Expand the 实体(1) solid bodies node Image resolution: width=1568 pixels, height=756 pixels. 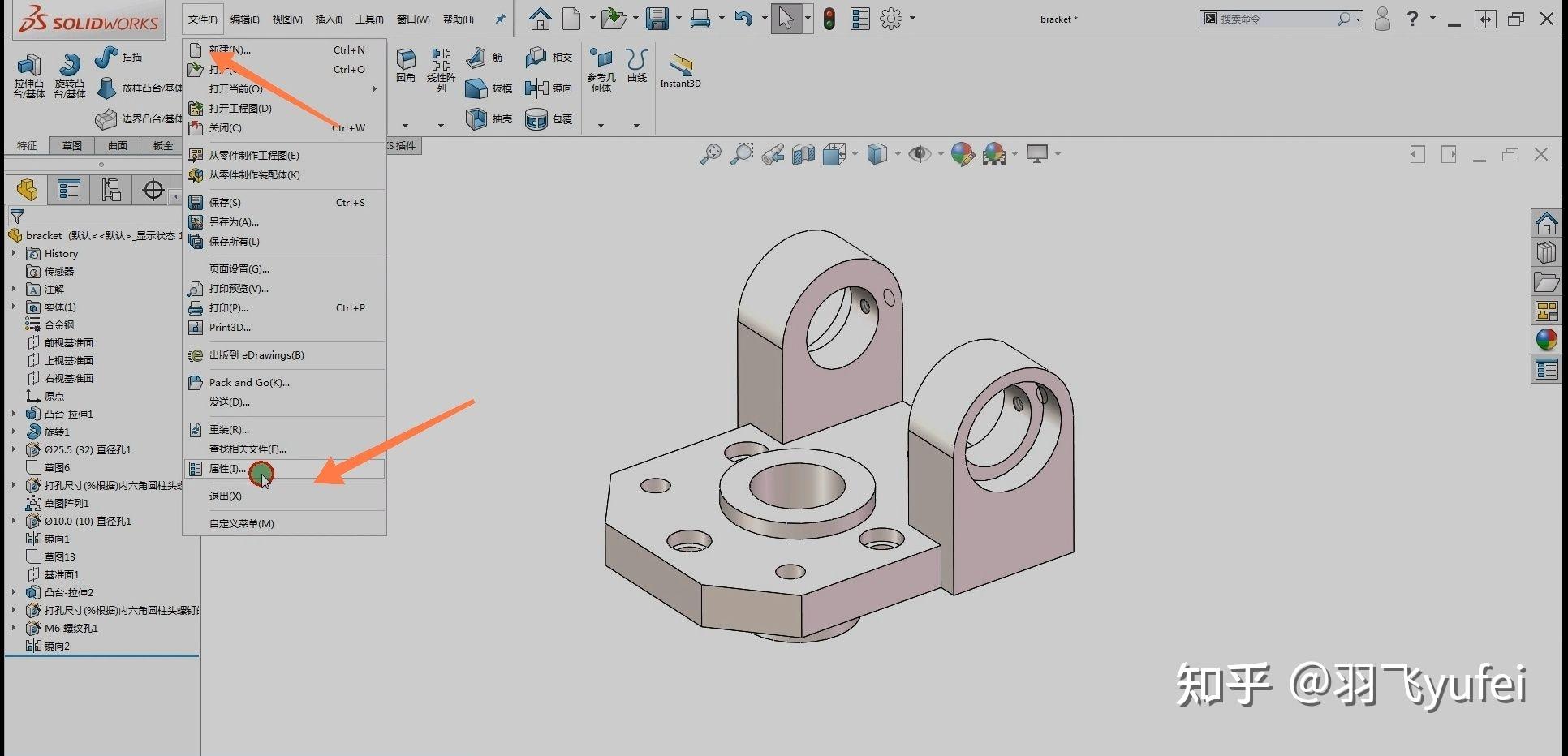point(14,307)
